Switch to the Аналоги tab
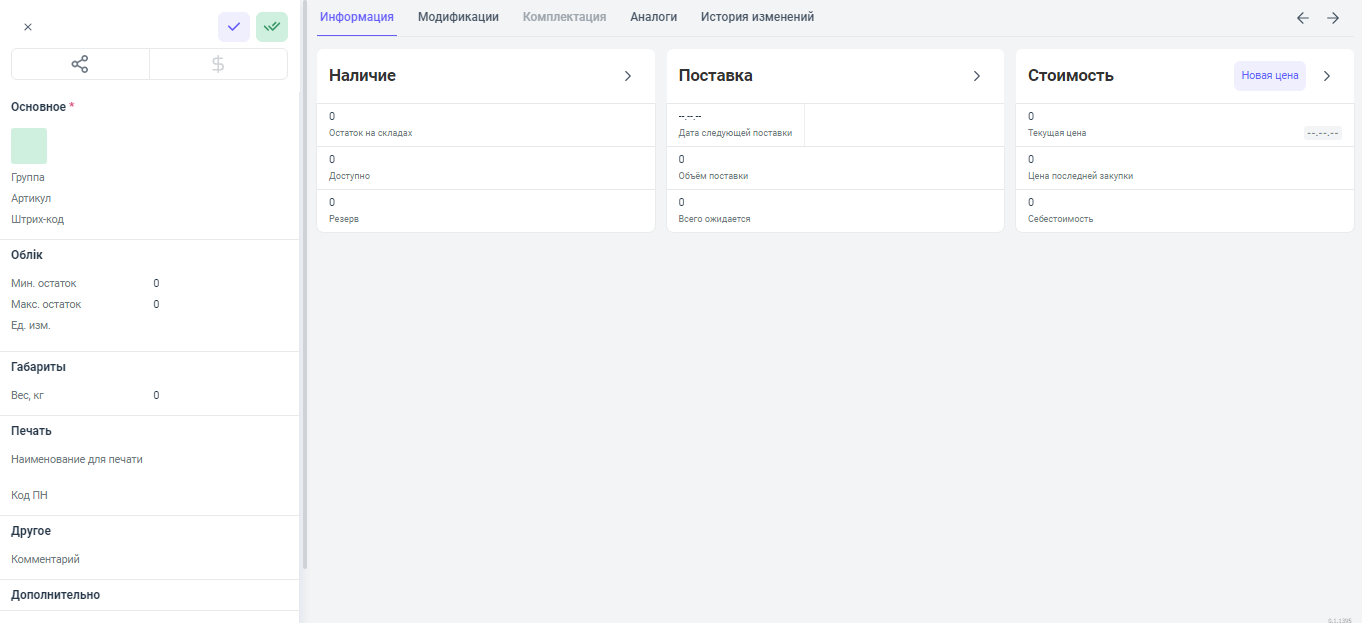The image size is (1362, 623). click(653, 17)
